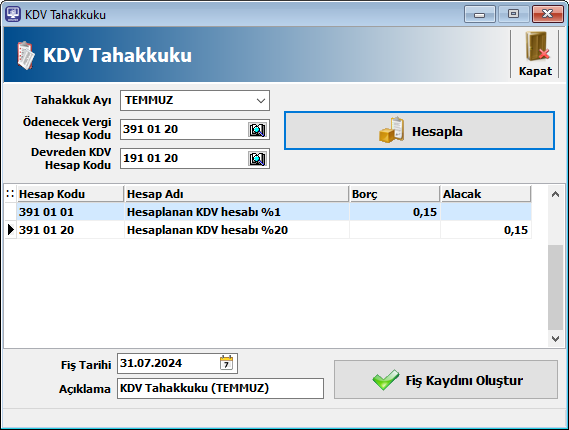Image resolution: width=569 pixels, height=430 pixels.
Task: Click the Fiş Tarihi date field
Action: tap(177, 363)
